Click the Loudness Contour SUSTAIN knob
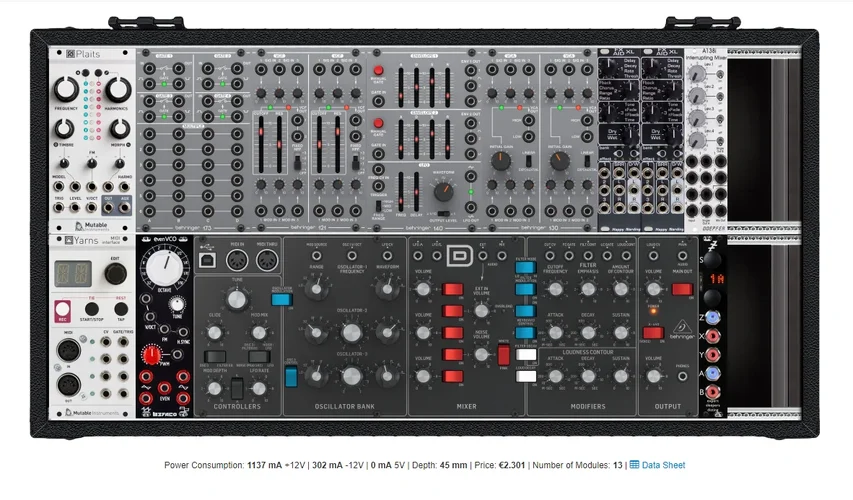The height and width of the screenshot is (500, 853). tap(621, 376)
